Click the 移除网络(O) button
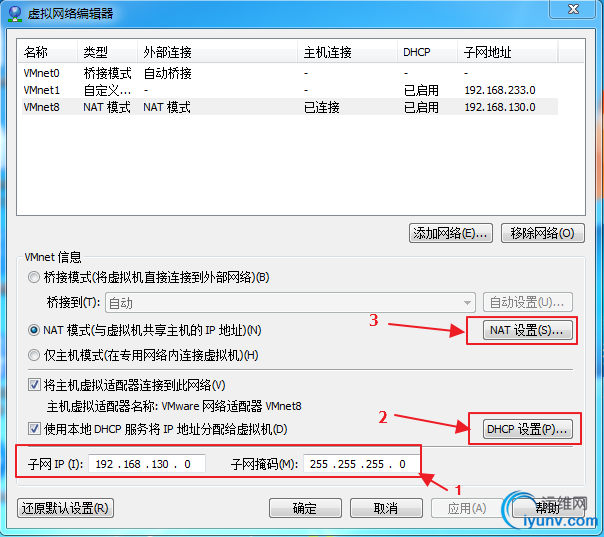This screenshot has width=604, height=537. (543, 233)
